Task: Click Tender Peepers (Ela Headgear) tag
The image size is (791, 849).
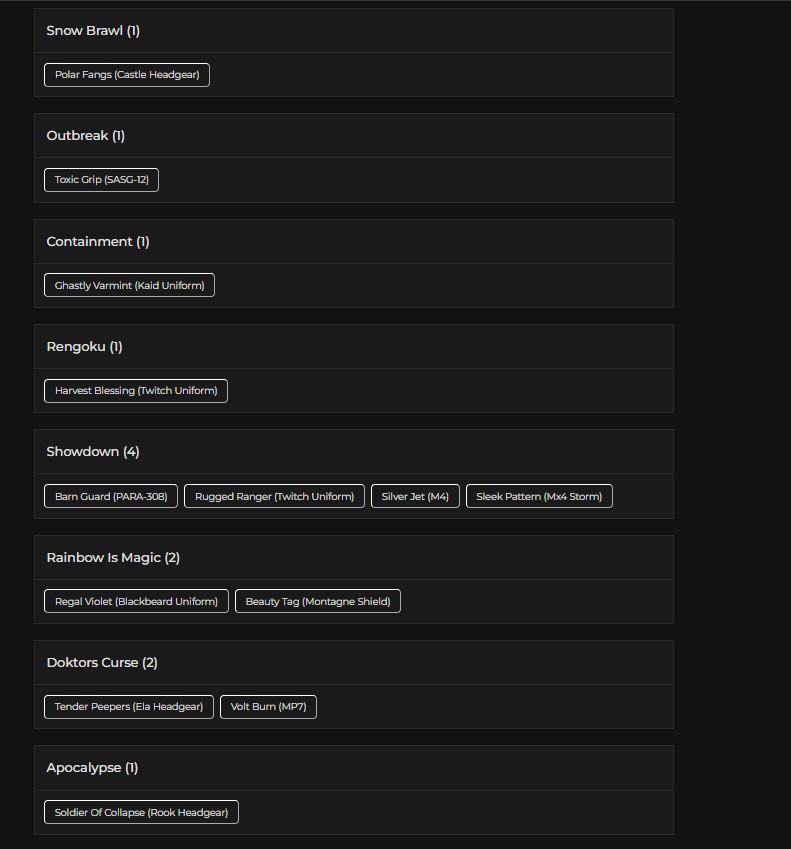Action: (129, 707)
